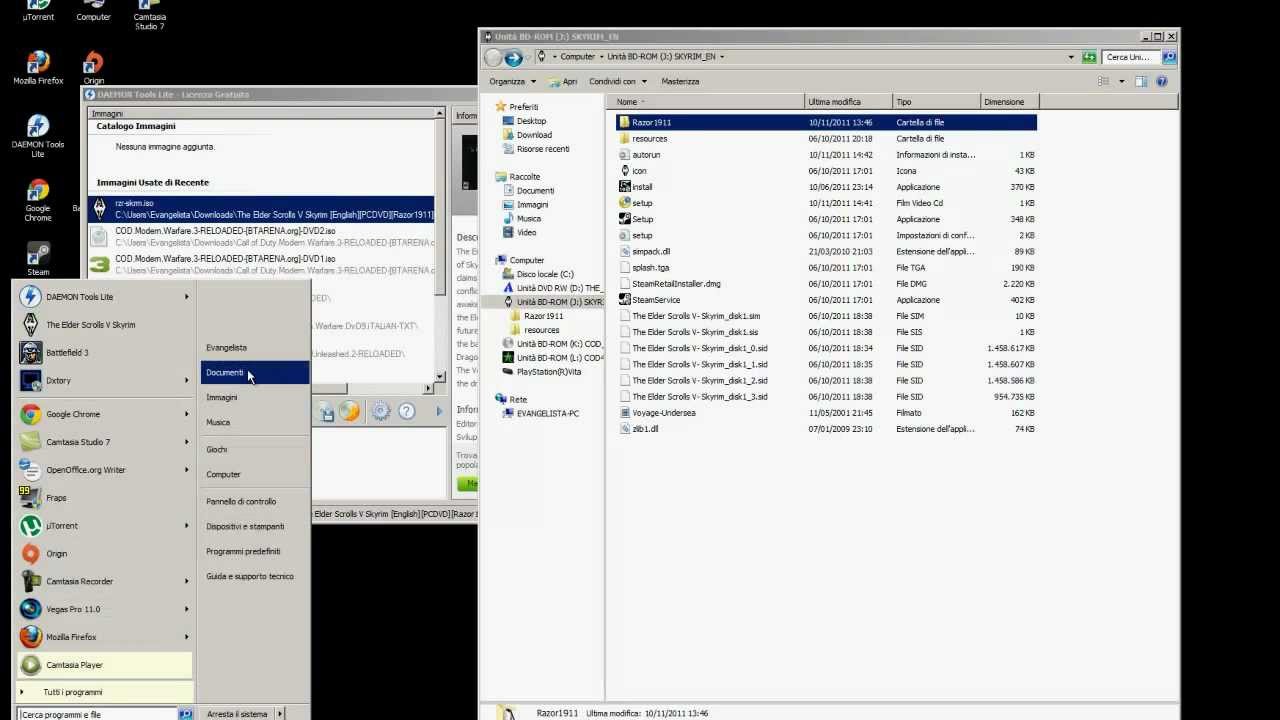Screen dimensions: 1280x720
Task: Toggle Explorer preview pane icon
Action: 1140,81
